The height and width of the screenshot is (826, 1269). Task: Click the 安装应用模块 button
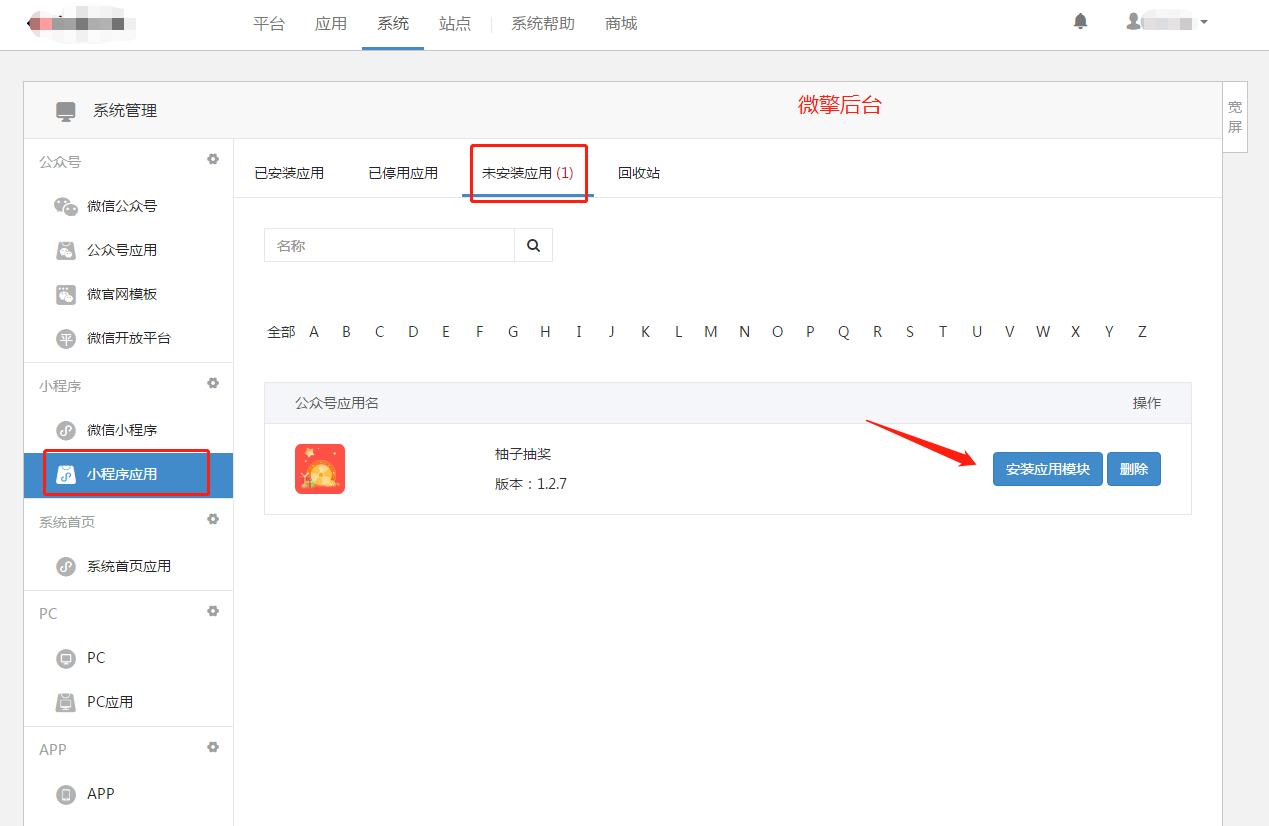[x=1046, y=468]
